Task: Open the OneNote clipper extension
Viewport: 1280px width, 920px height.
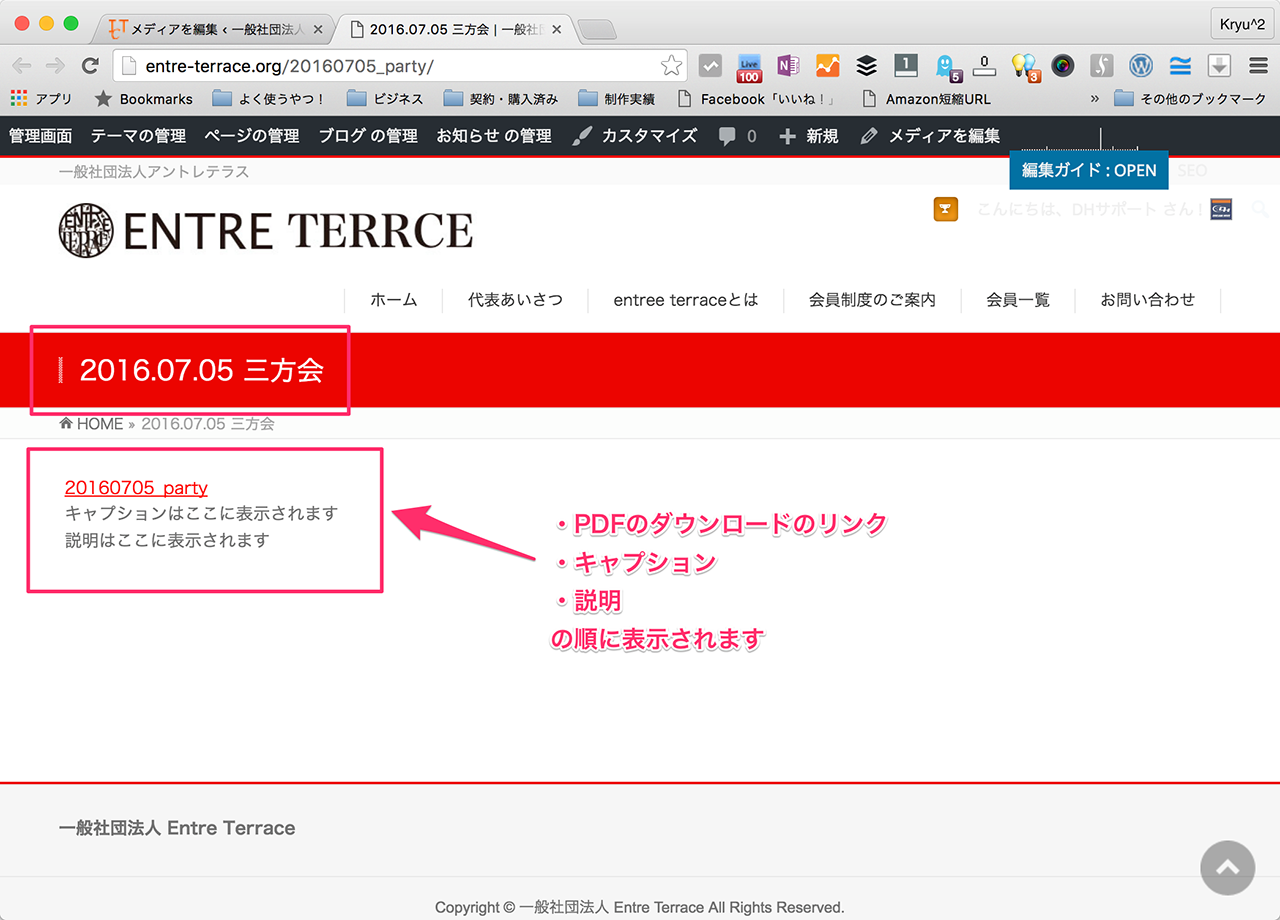Action: pyautogui.click(x=788, y=66)
